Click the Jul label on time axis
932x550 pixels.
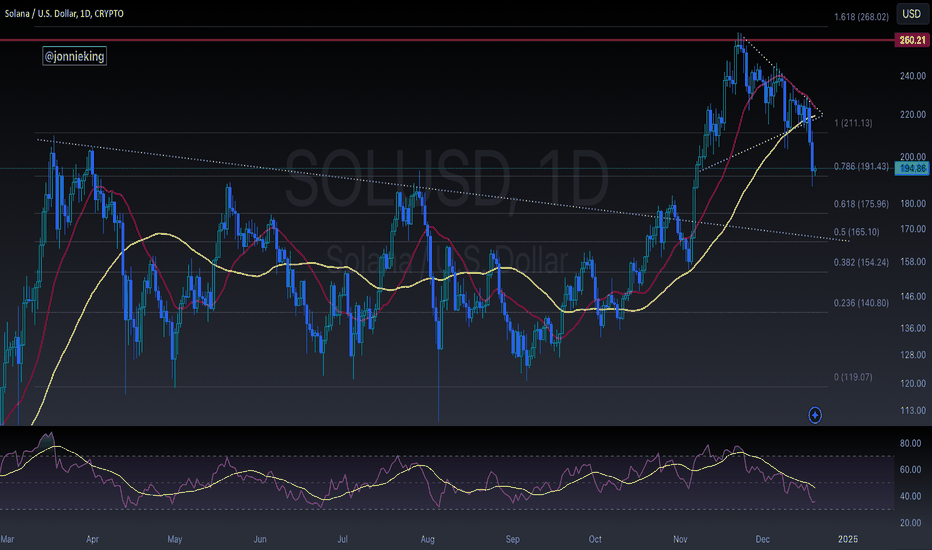pyautogui.click(x=342, y=539)
